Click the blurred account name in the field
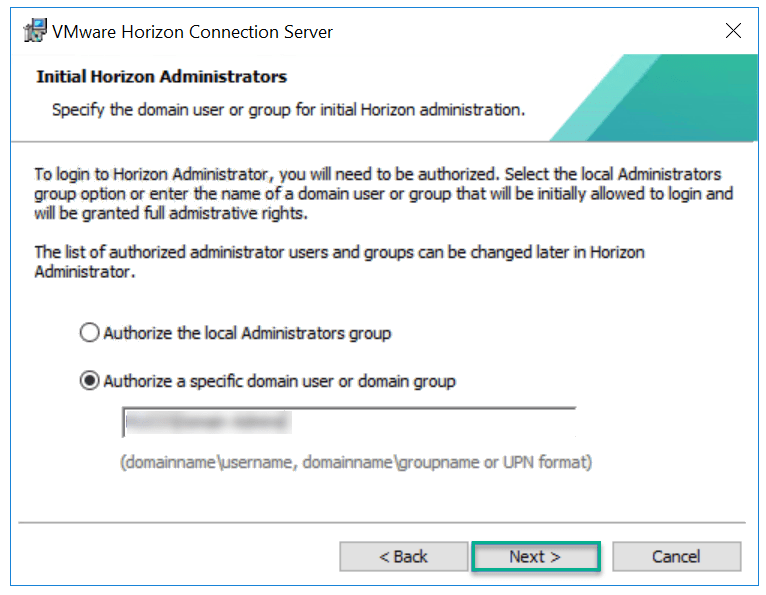Screen dimensions: 766x595 [x=205, y=424]
